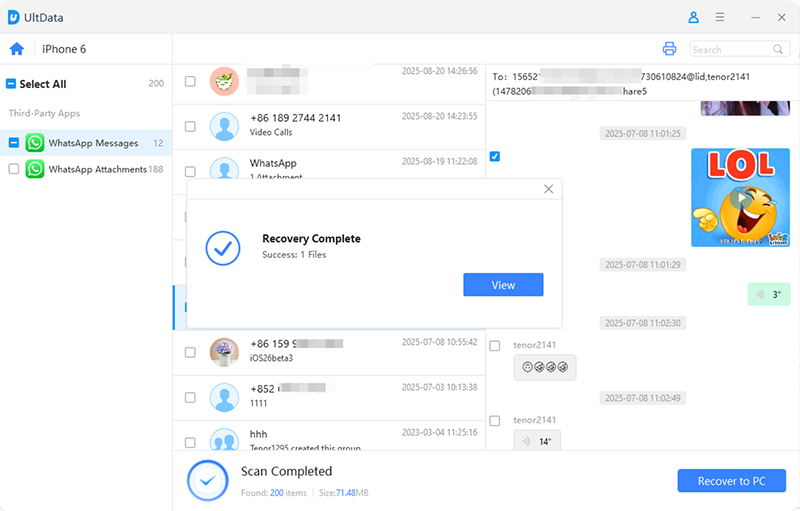
Task: Close the Recovery Complete dialog
Action: tap(548, 189)
